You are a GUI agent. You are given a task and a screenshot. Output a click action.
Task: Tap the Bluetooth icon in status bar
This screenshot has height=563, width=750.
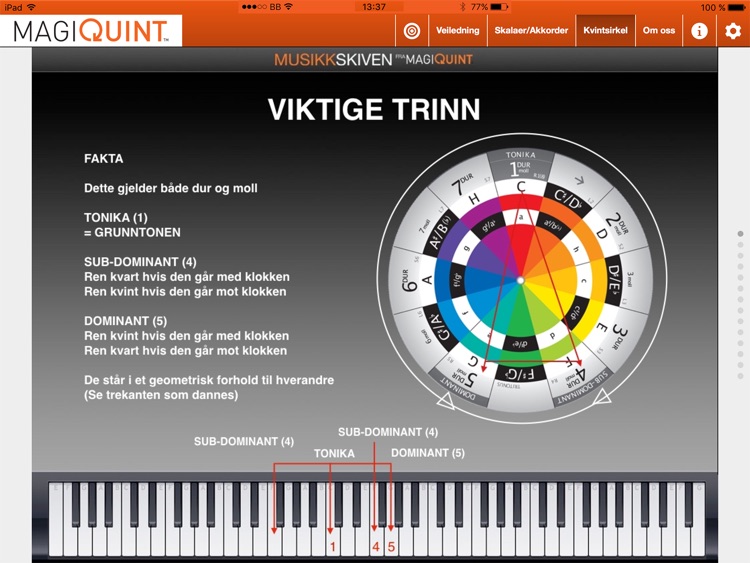462,7
